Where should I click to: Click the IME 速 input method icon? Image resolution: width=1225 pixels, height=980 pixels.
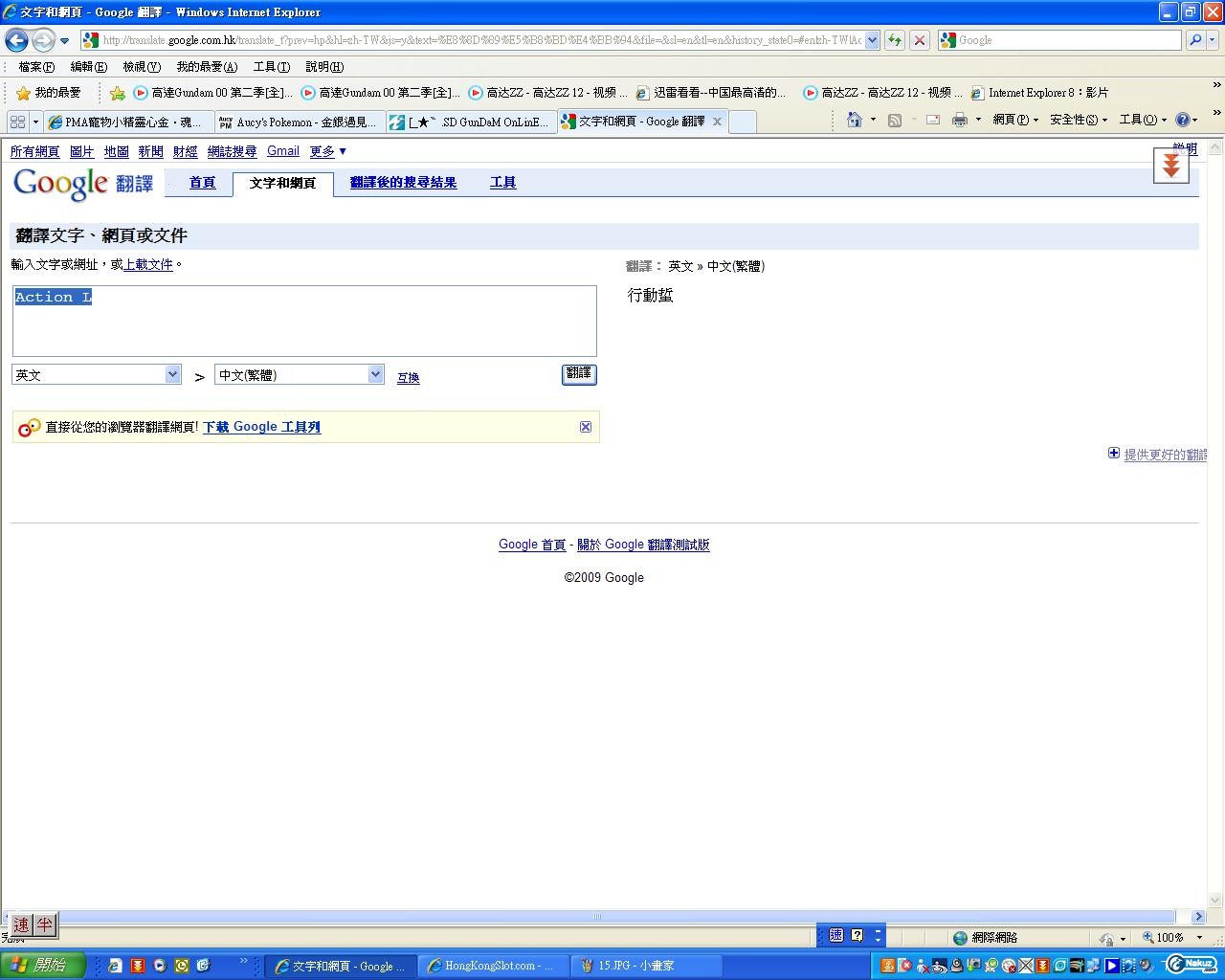click(x=21, y=924)
